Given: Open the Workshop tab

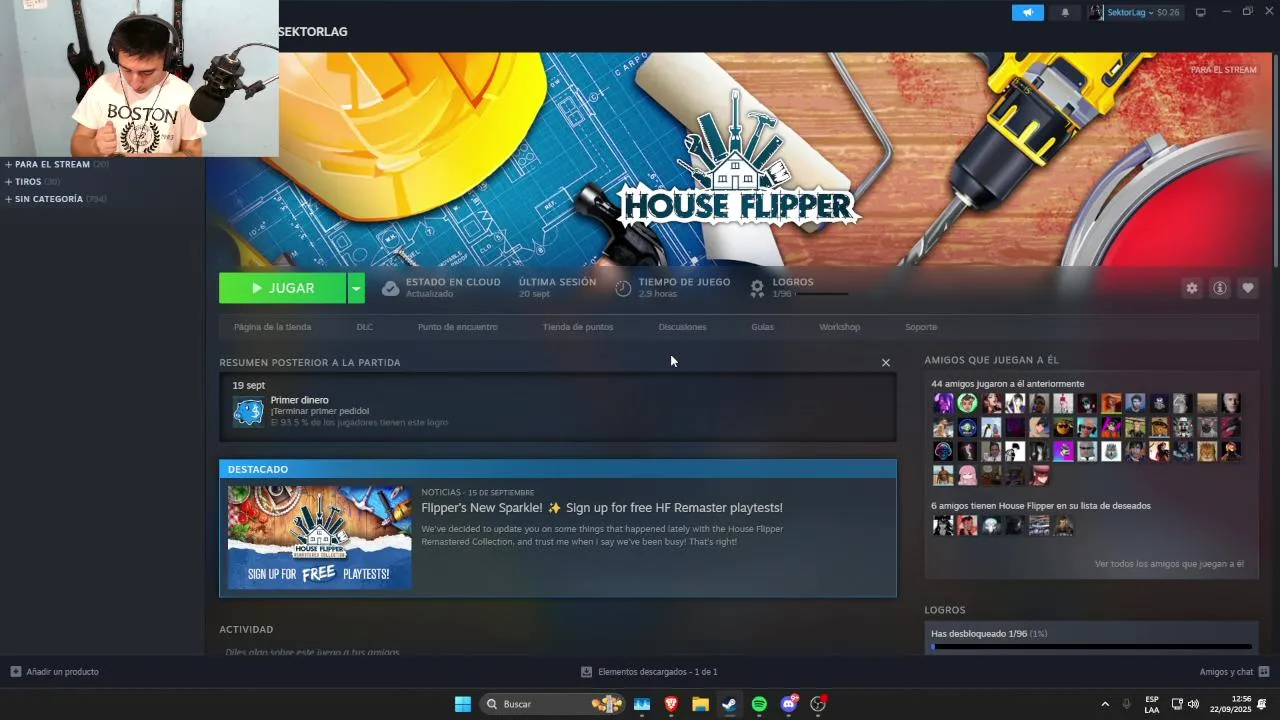Looking at the screenshot, I should click(x=839, y=327).
